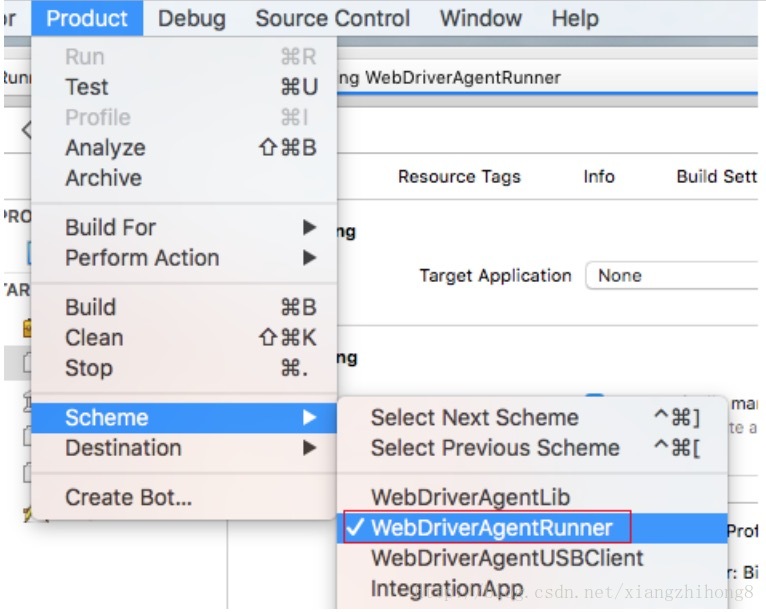The image size is (766, 612).
Task: Open the Debug menu
Action: [191, 19]
